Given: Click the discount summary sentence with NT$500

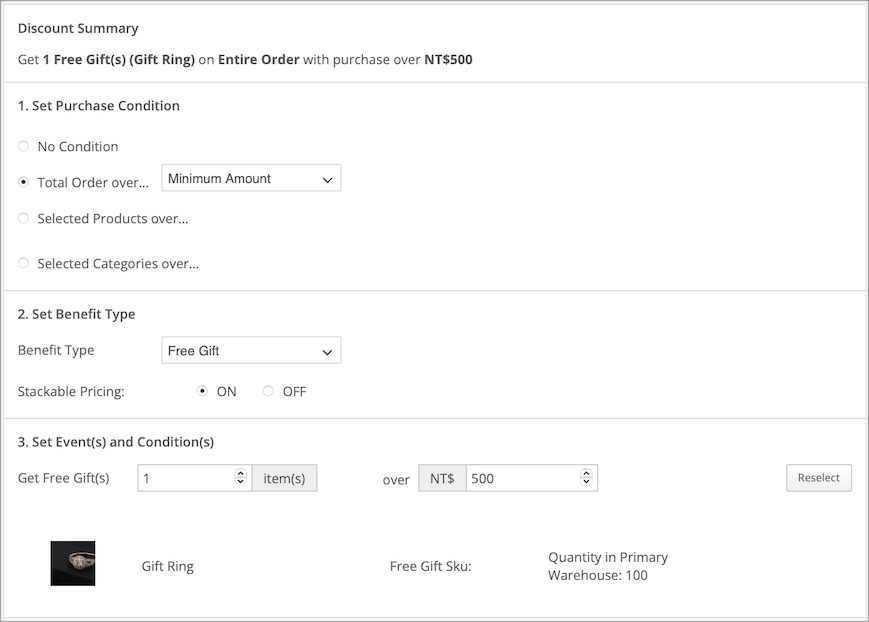Looking at the screenshot, I should point(245,59).
